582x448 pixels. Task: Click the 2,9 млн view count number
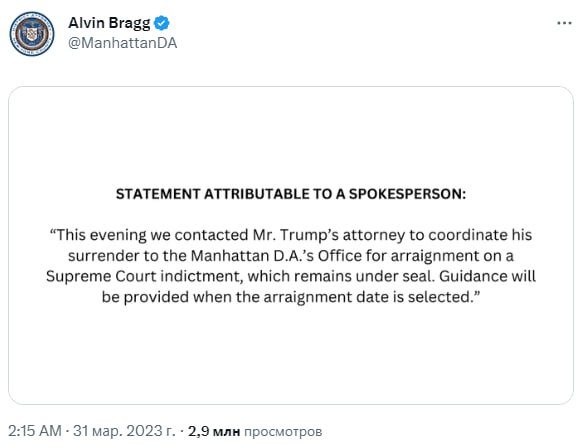point(214,431)
